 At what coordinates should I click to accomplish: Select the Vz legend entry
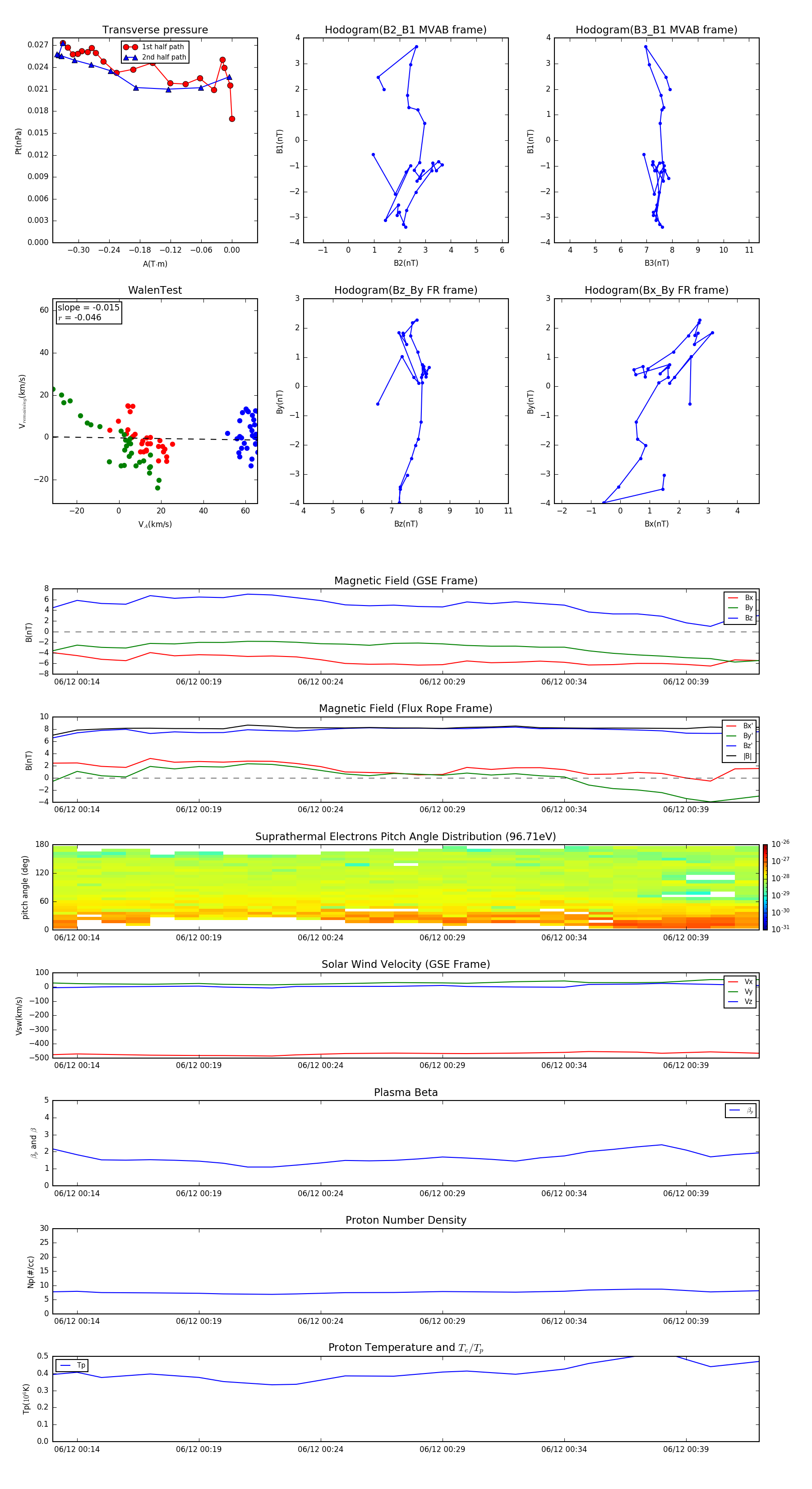click(x=740, y=1002)
